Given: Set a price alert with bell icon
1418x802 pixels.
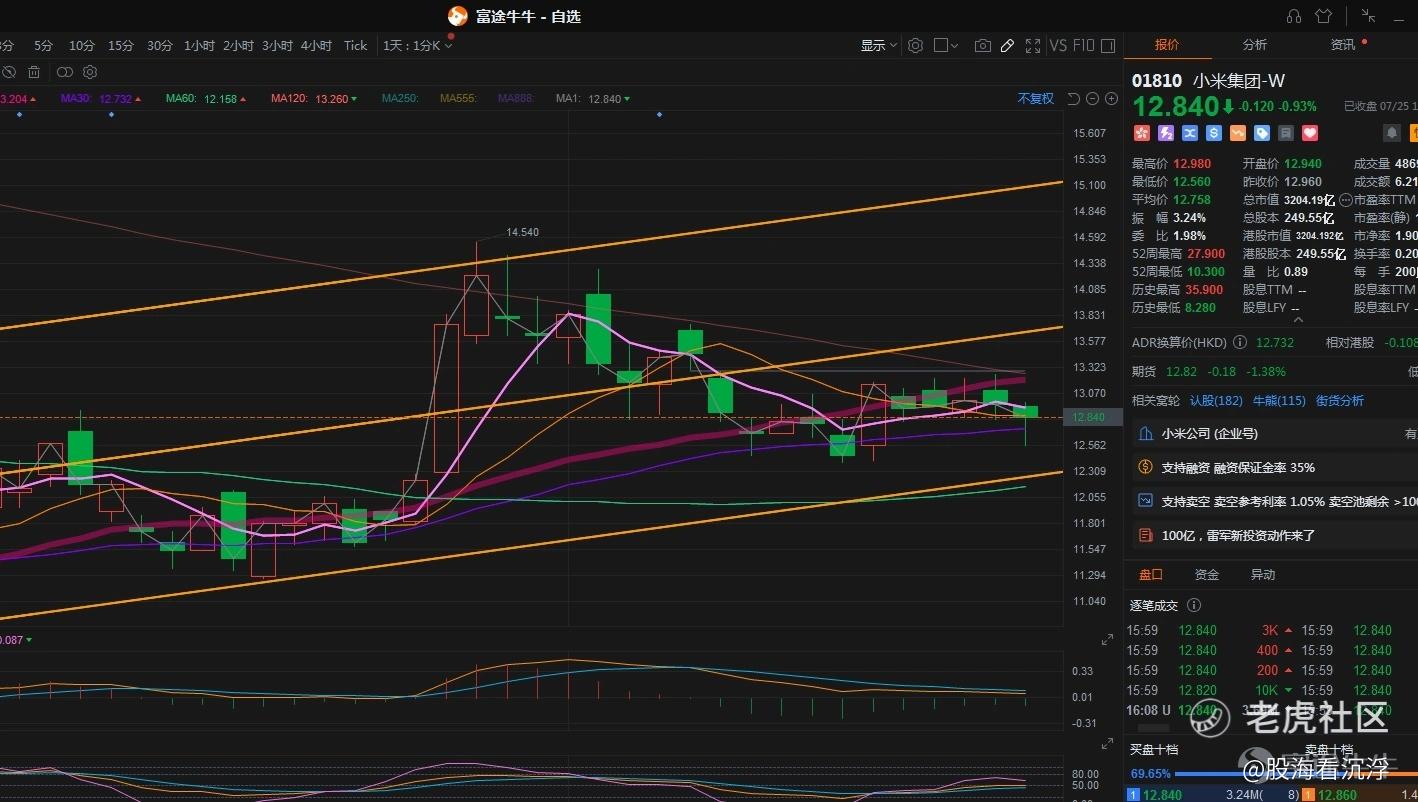Looking at the screenshot, I should pos(1391,133).
